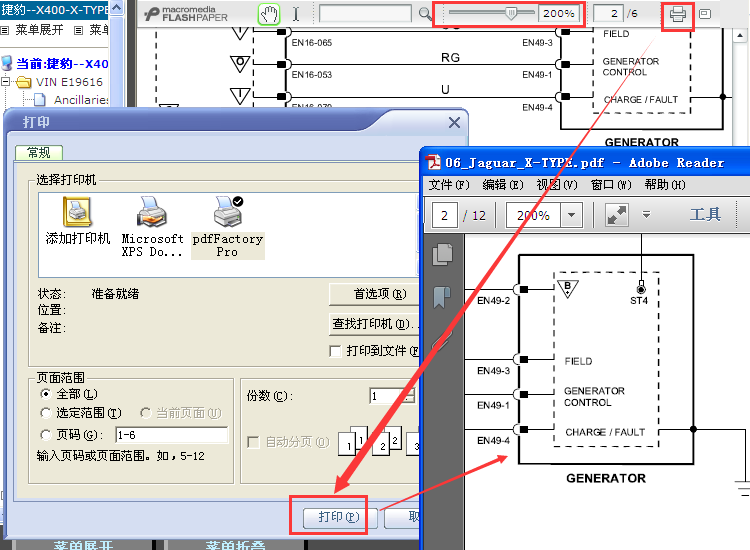Open Adobe Reader 帮助(H) menu
This screenshot has height=550, width=750.
tap(665, 185)
